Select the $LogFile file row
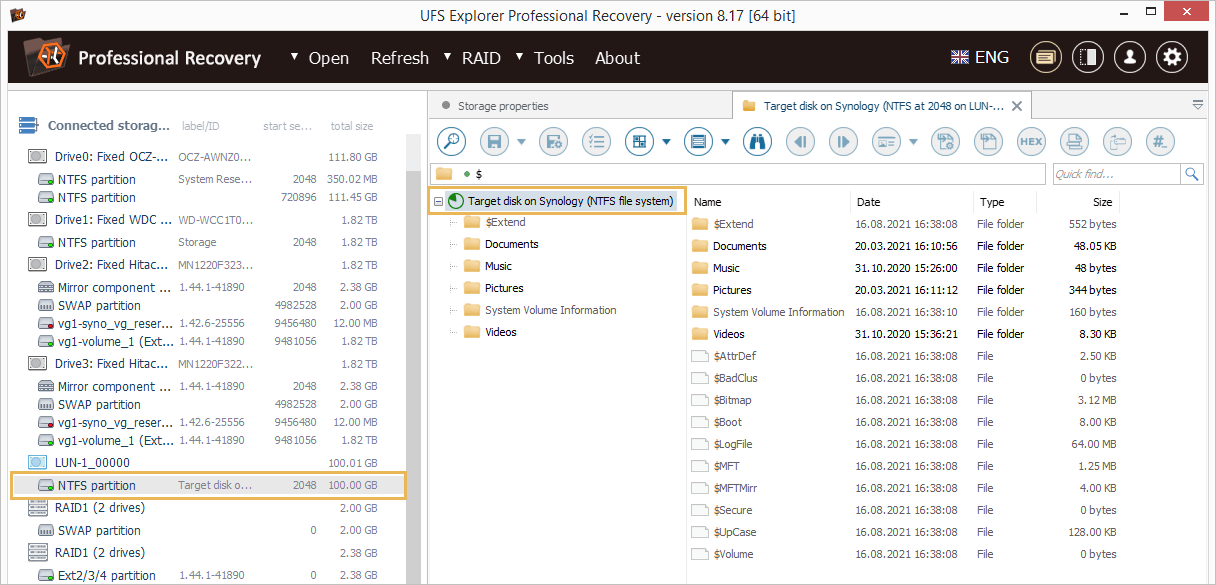Viewport: 1216px width, 585px height. (x=904, y=444)
